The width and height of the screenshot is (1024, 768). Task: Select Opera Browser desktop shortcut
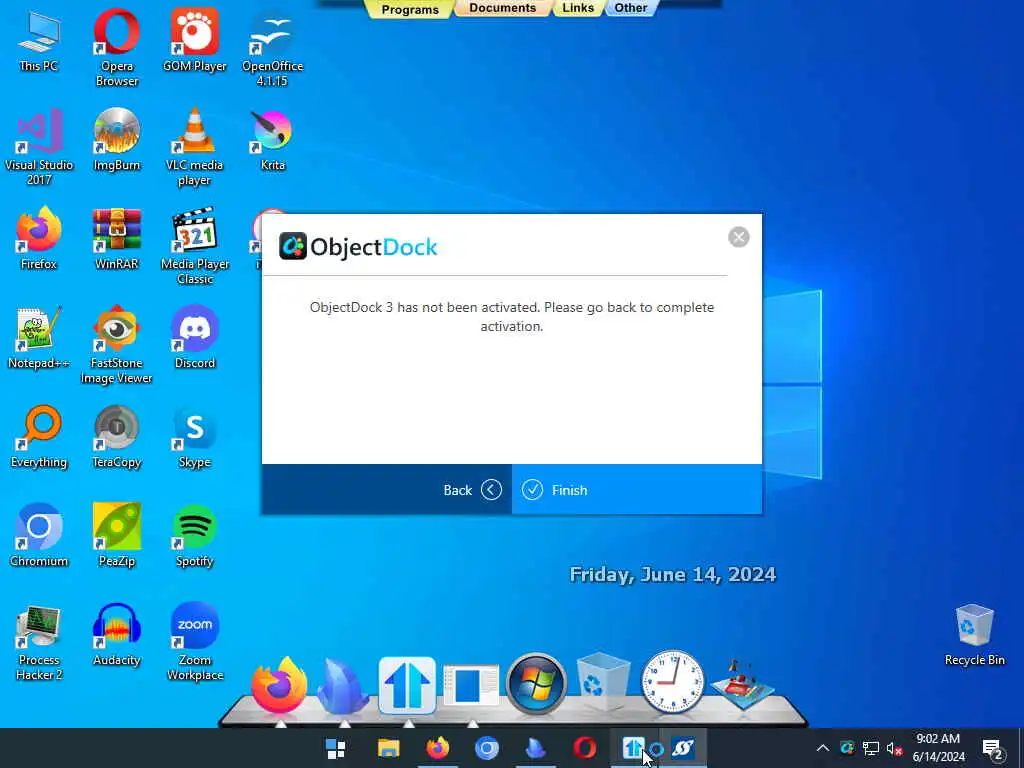[116, 47]
